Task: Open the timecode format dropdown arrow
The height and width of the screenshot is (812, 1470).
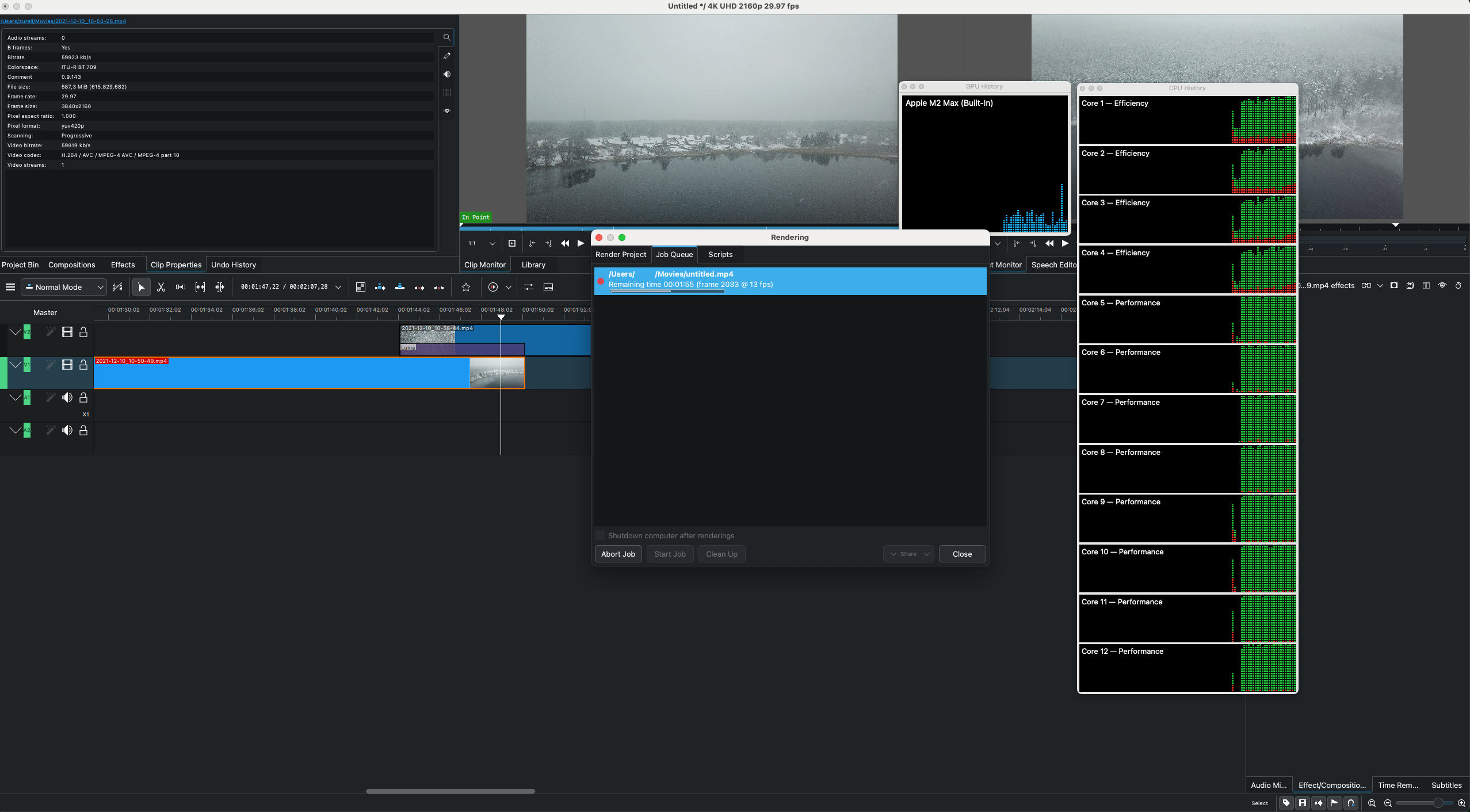Action: [x=338, y=287]
